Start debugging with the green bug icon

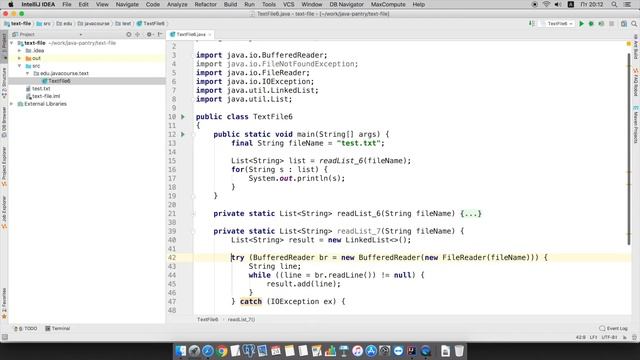(591, 24)
